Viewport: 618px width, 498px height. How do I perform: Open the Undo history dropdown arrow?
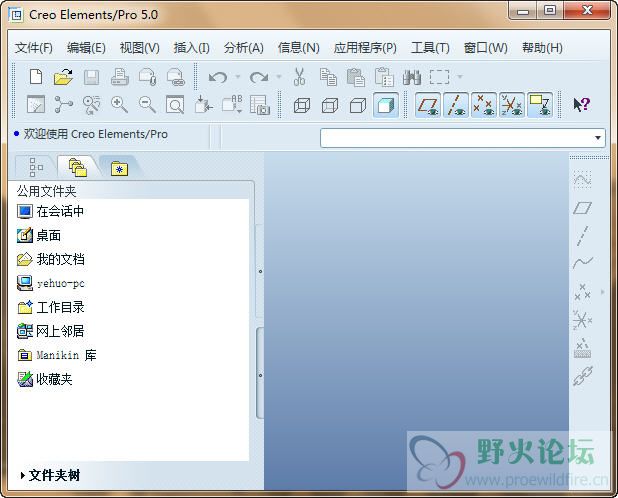pyautogui.click(x=238, y=76)
